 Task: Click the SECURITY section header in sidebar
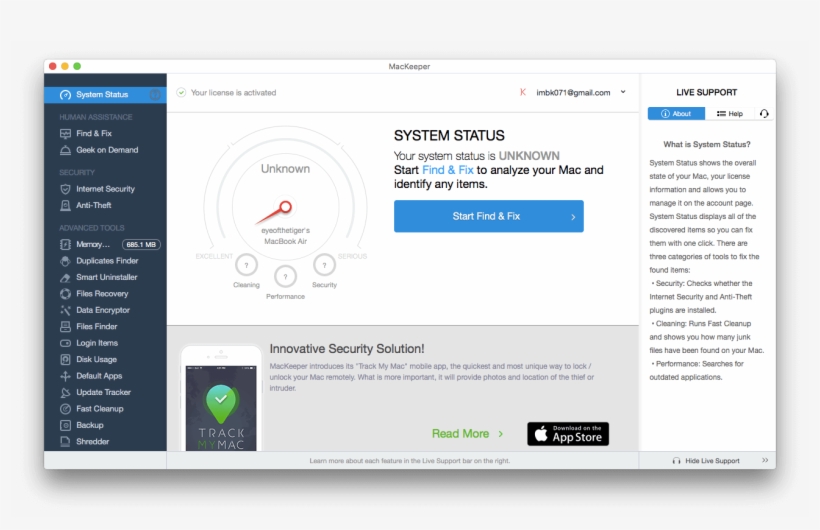click(77, 173)
